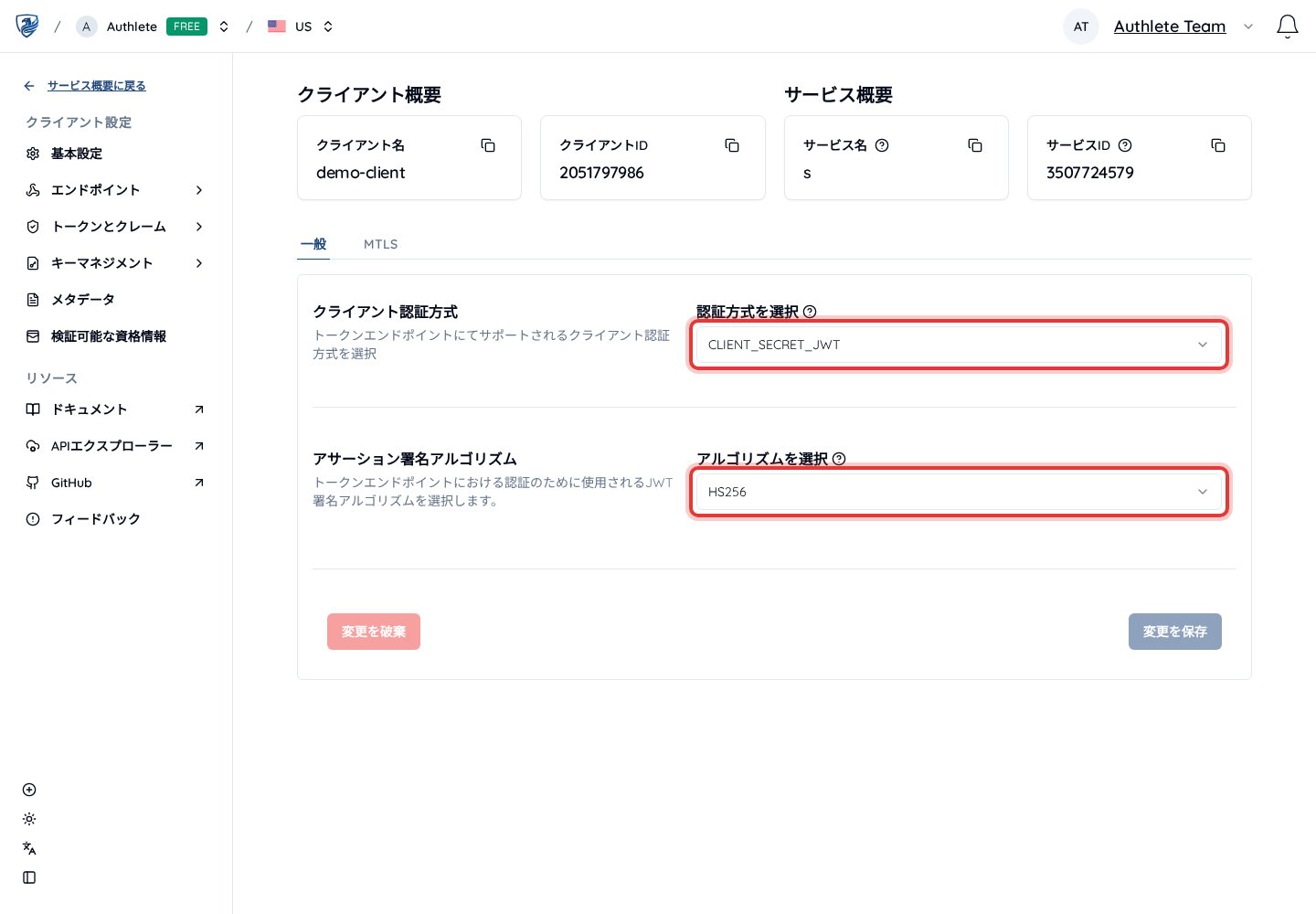Click the アサーション署名アルゴリズム heading
Image resolution: width=1316 pixels, height=914 pixels.
(x=415, y=459)
